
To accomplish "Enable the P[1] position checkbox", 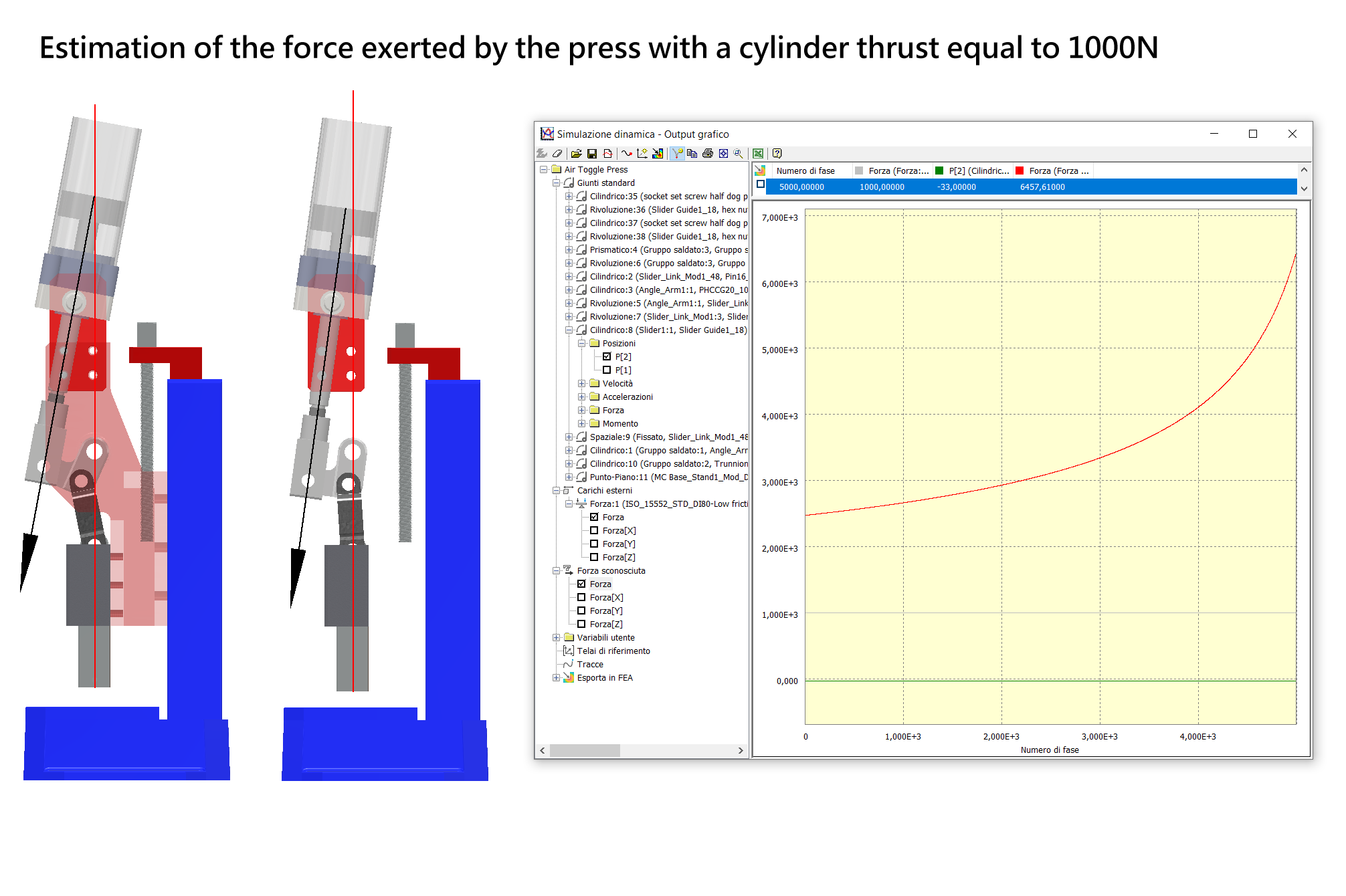I will [x=607, y=370].
